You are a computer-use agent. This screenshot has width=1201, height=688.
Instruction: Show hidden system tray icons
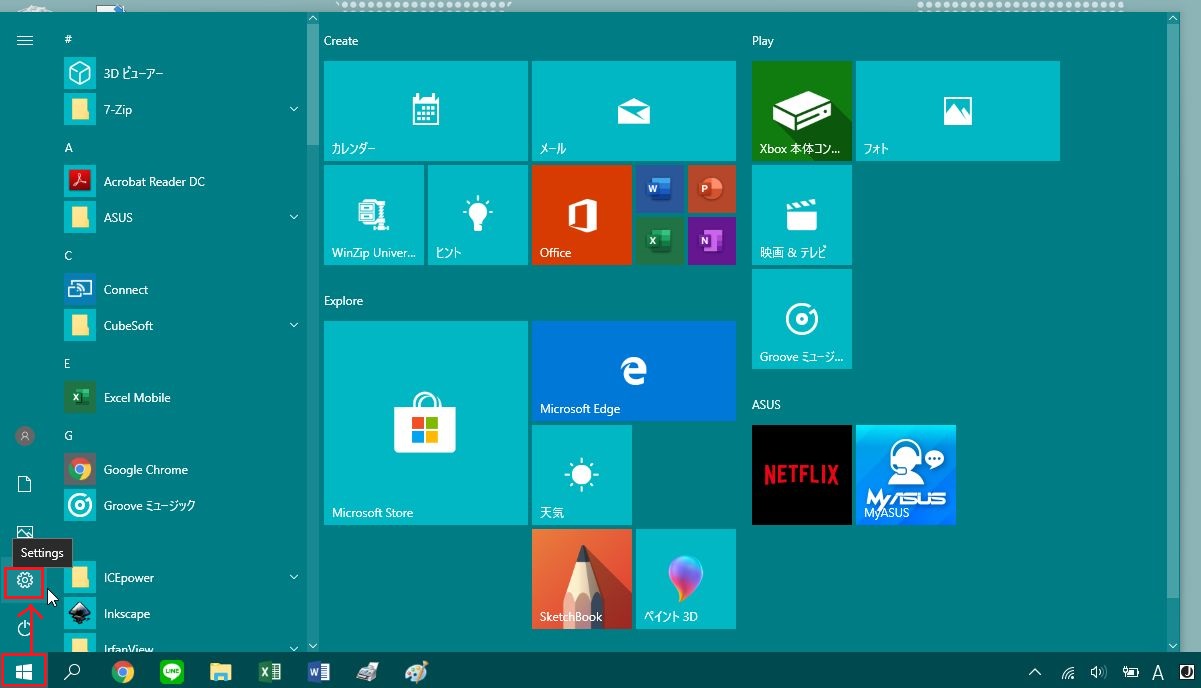click(1035, 672)
